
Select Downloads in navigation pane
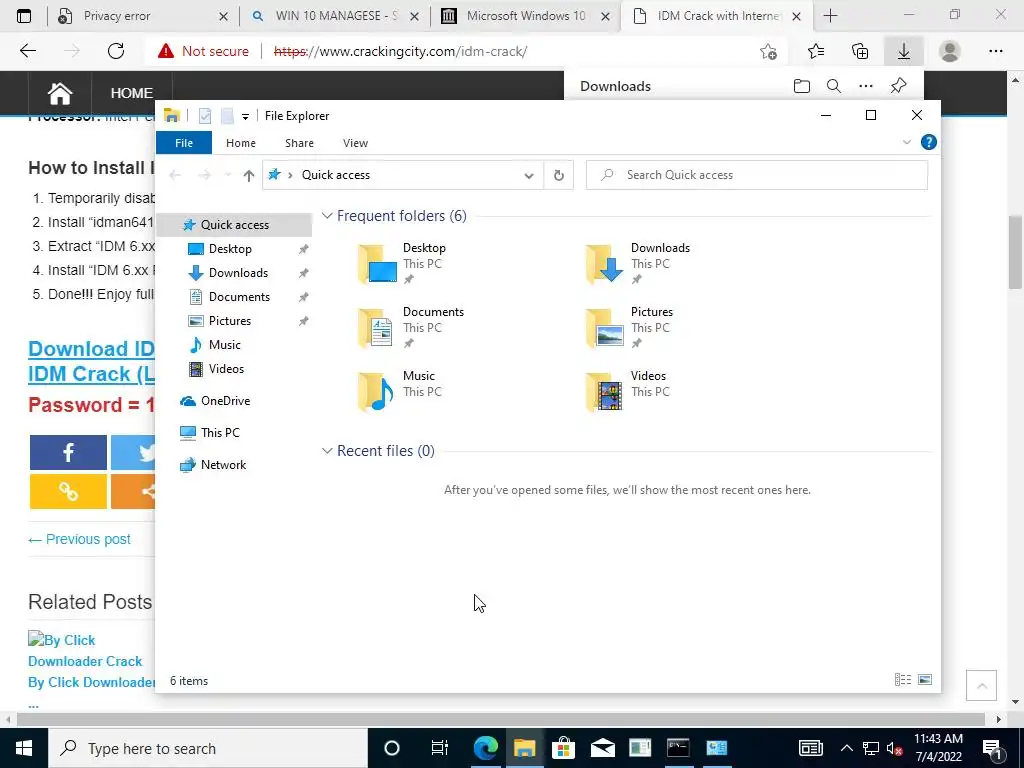point(238,273)
